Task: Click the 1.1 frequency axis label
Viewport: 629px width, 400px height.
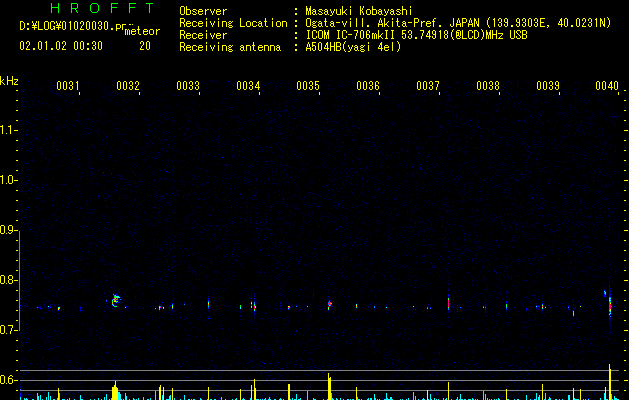Action: (x=8, y=130)
